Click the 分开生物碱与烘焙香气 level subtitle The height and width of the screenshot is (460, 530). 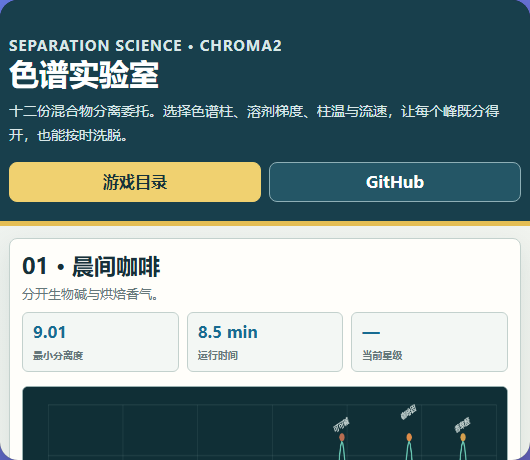[90, 294]
